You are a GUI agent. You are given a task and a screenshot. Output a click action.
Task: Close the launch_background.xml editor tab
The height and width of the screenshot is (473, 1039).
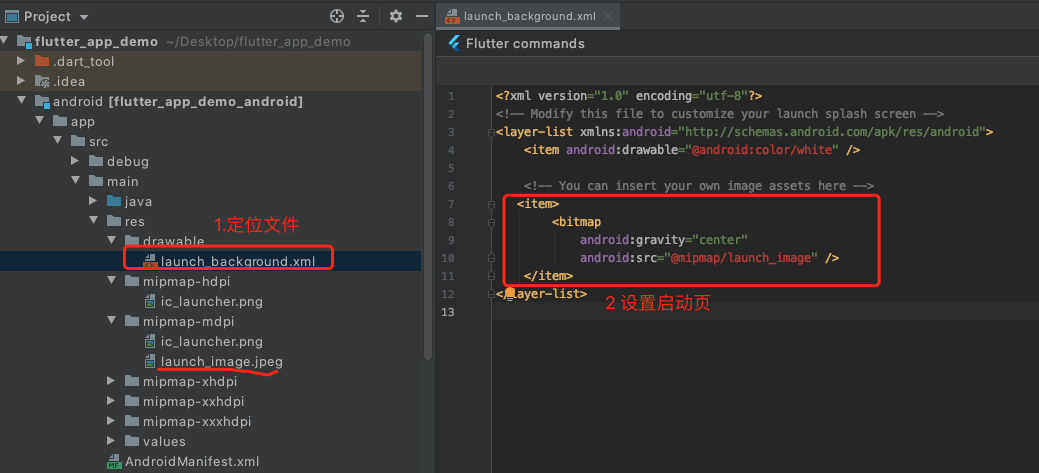[608, 17]
